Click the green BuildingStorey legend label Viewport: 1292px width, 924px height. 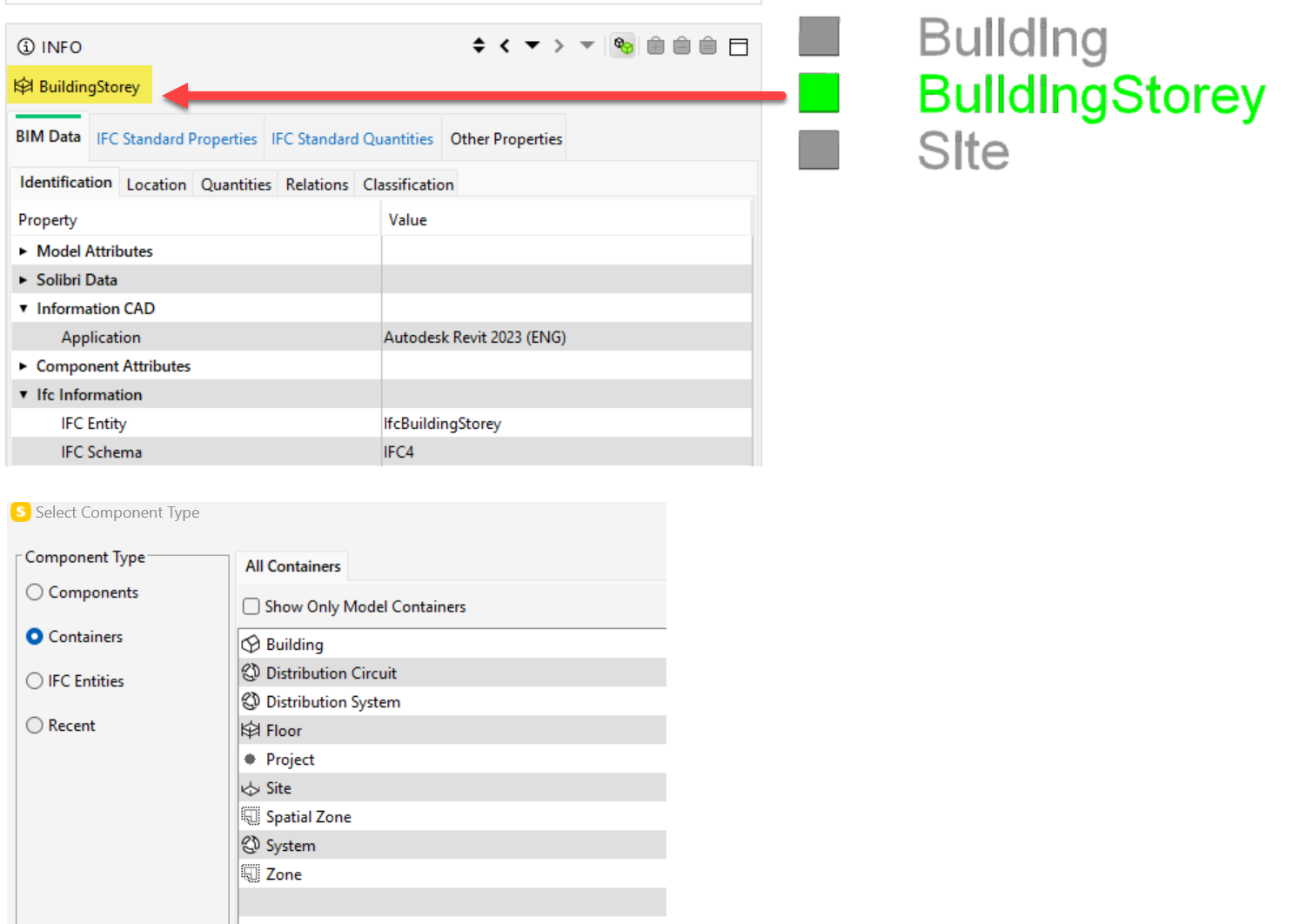(x=1092, y=96)
